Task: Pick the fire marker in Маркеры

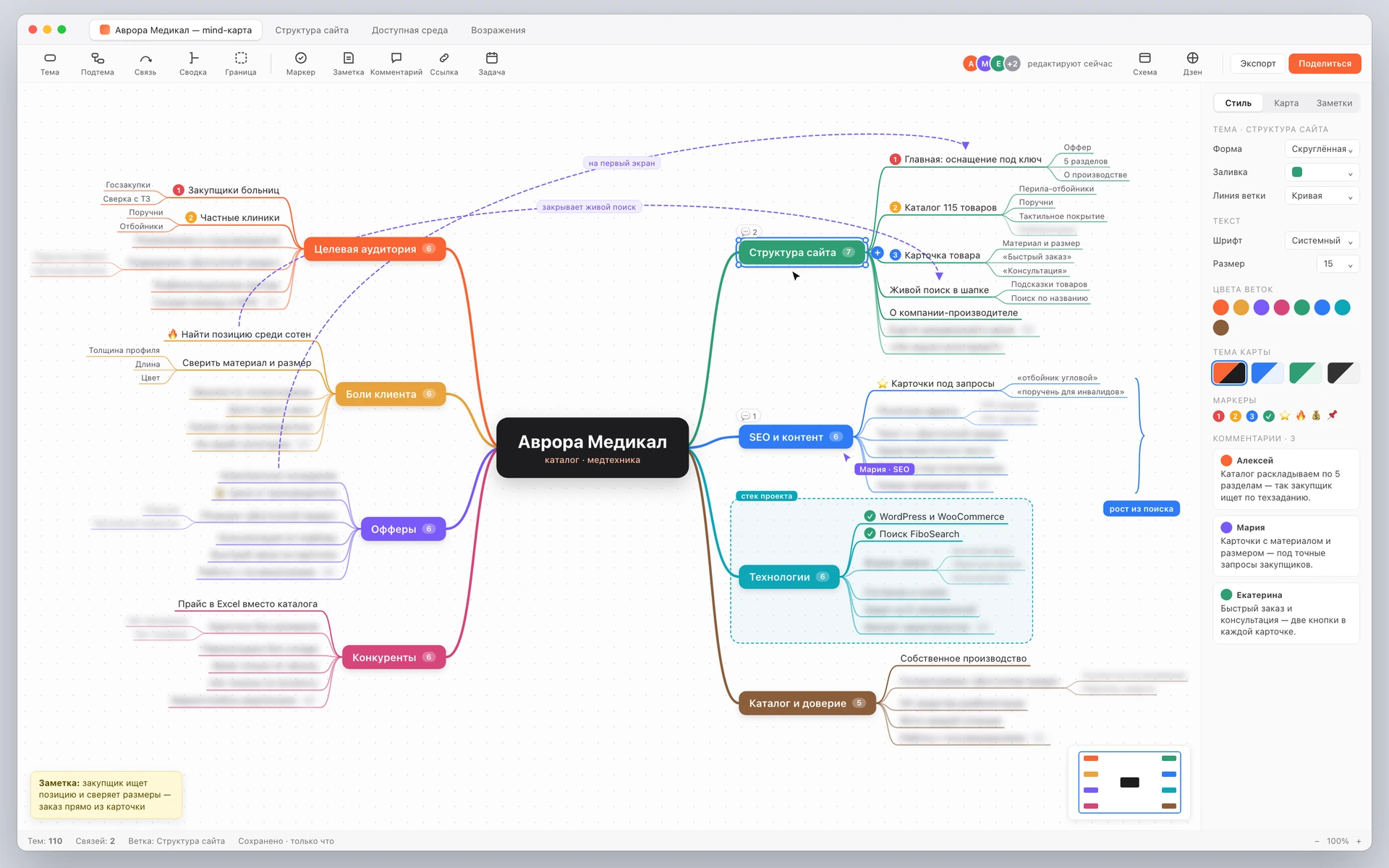Action: point(1301,416)
